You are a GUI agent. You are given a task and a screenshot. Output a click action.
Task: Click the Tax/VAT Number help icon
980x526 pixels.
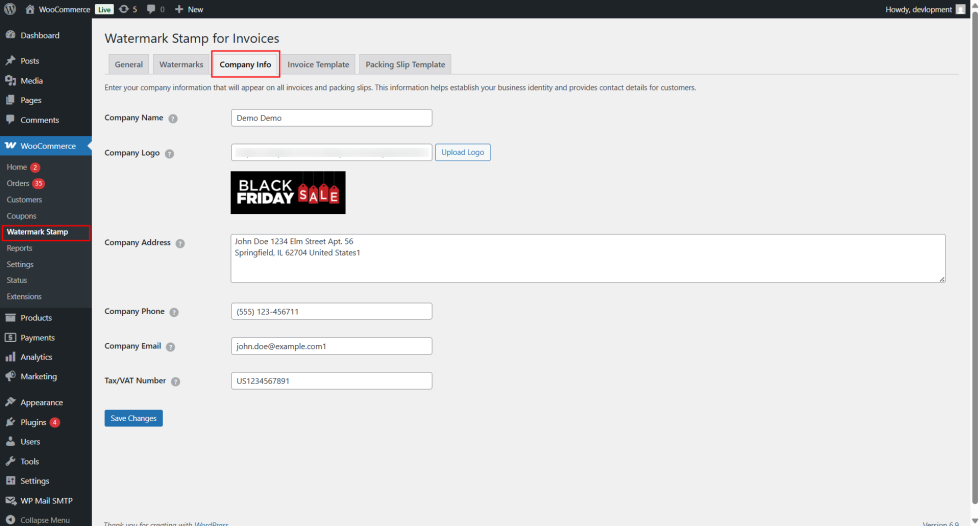pos(176,382)
